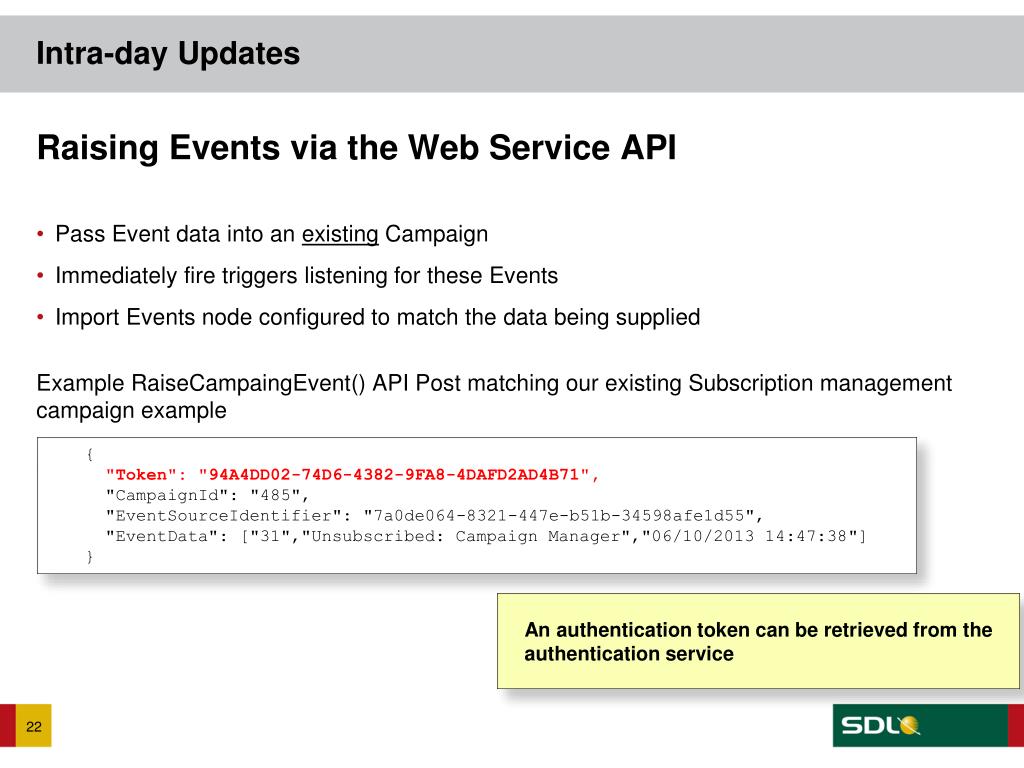The image size is (1024, 768).
Task: Select the "Intra-day Updates" header text
Action: coord(168,53)
